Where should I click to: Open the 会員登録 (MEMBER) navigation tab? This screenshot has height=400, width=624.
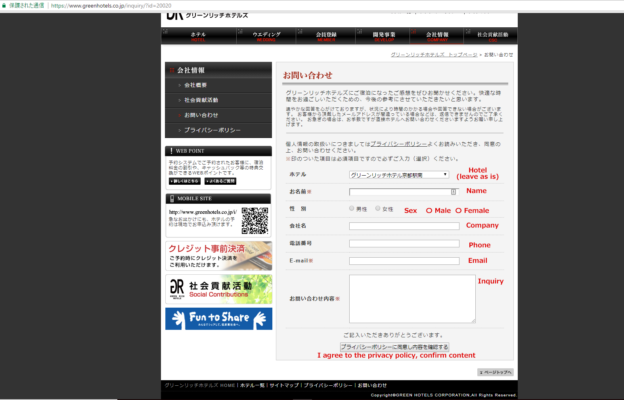[327, 36]
